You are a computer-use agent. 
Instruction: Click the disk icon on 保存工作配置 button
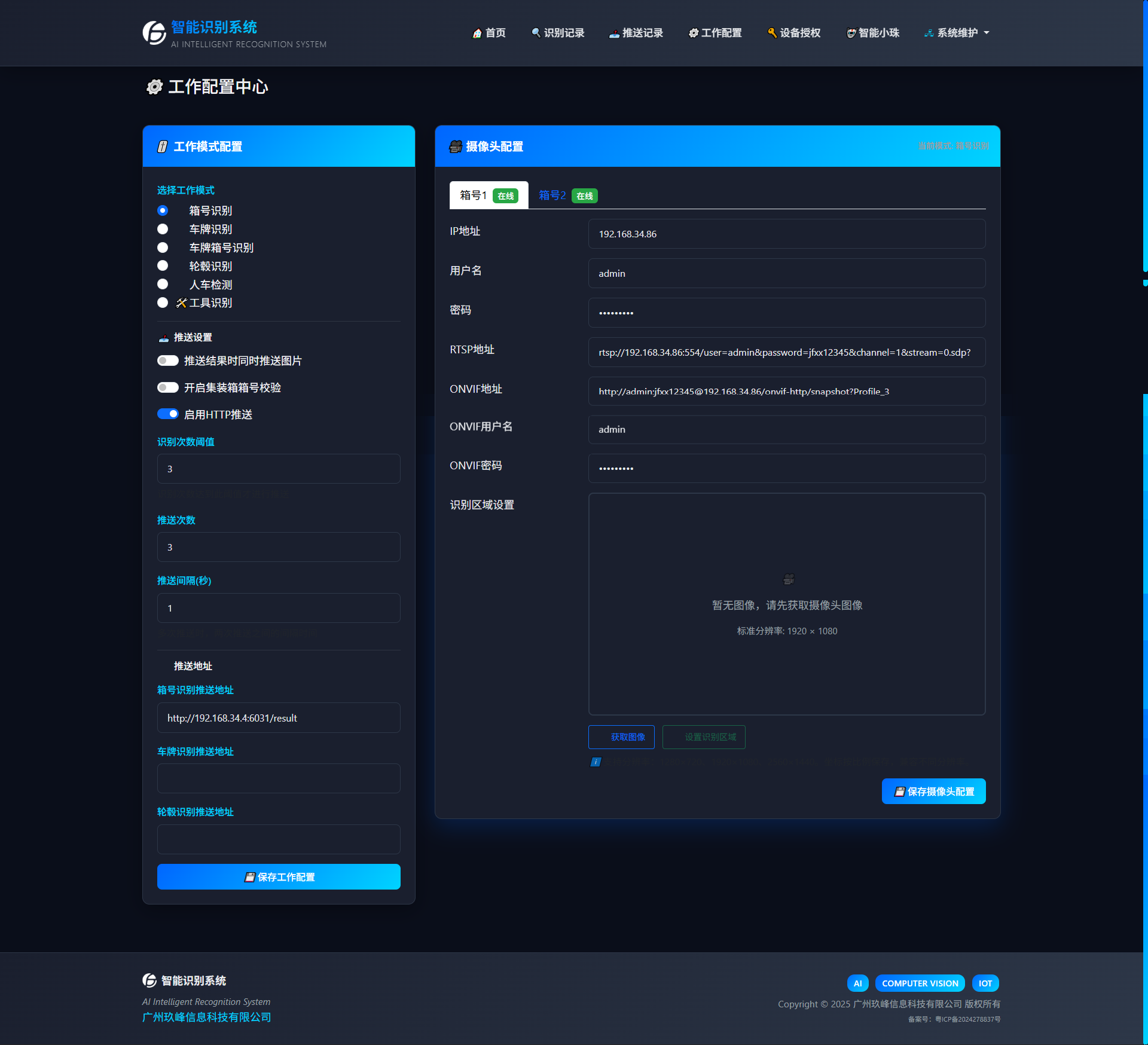tap(250, 877)
